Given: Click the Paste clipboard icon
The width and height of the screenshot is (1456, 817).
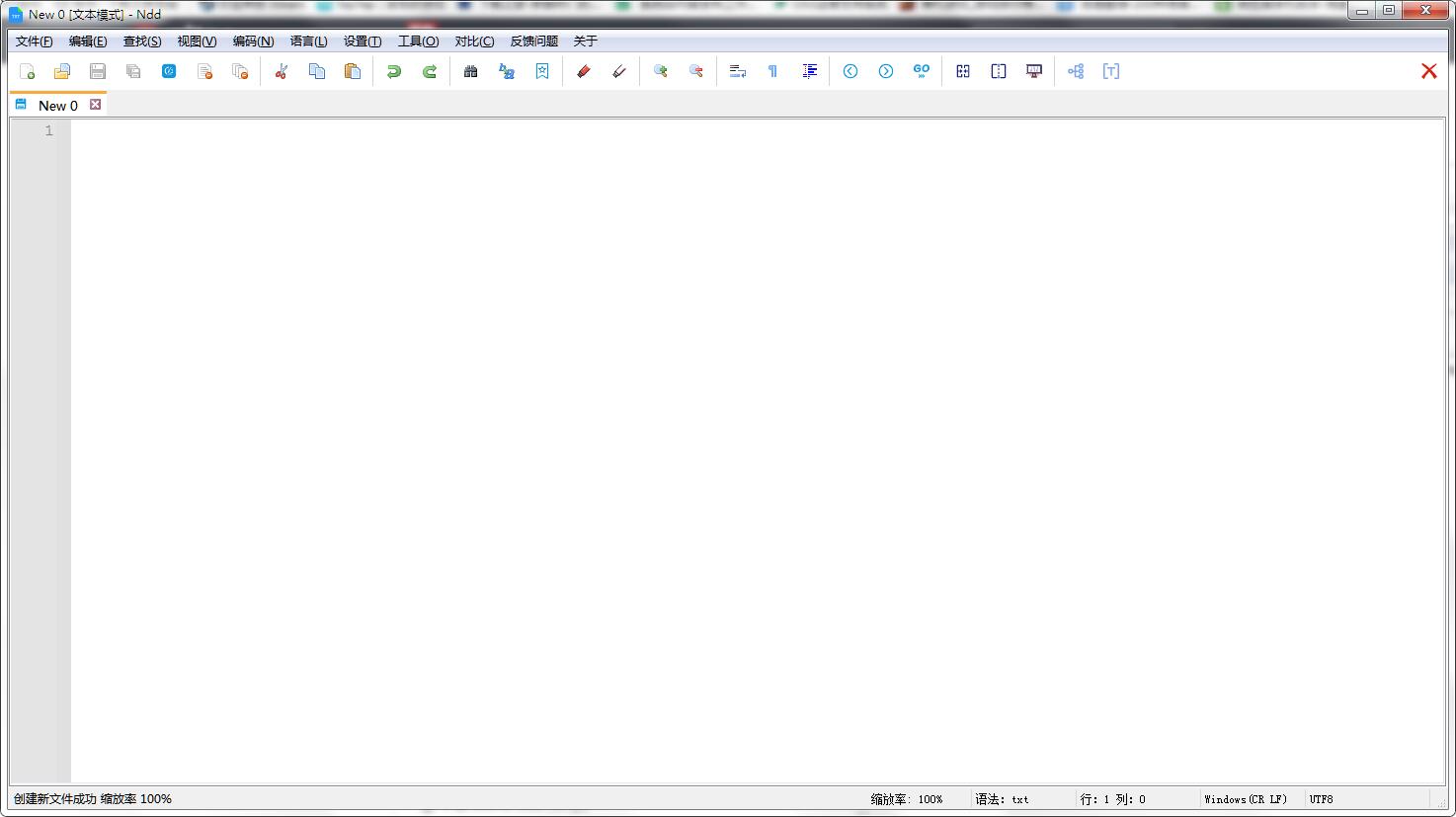Looking at the screenshot, I should pos(353,71).
